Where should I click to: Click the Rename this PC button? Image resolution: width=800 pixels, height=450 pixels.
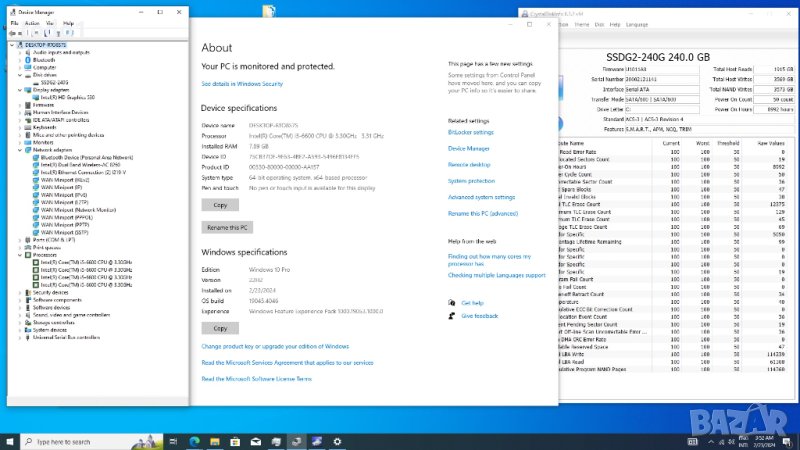pos(228,227)
